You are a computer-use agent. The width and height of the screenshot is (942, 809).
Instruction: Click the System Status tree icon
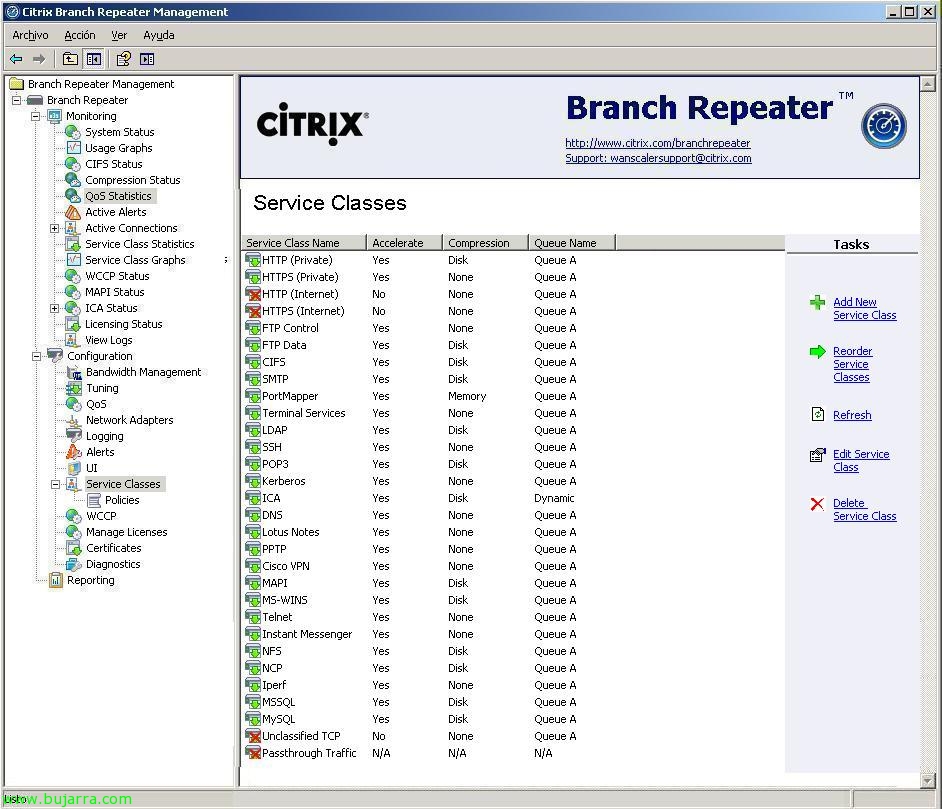(73, 132)
